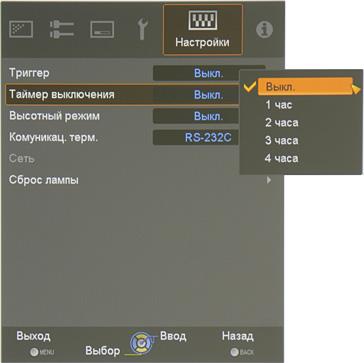Screen dimensions: 364x363
Task: Click the Выбор label
Action: pyautogui.click(x=103, y=351)
